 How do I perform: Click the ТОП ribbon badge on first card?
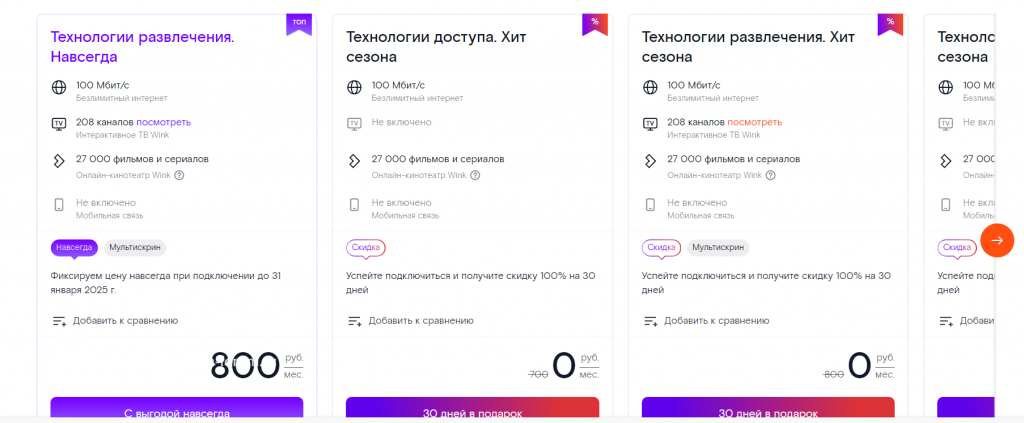[299, 24]
